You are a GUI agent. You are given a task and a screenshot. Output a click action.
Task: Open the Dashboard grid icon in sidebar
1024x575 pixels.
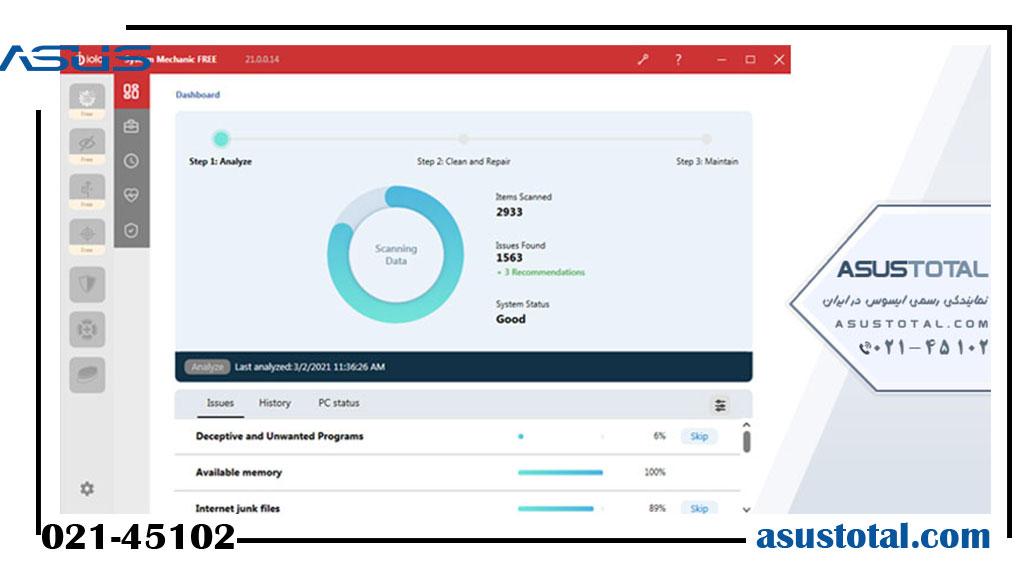(x=131, y=91)
